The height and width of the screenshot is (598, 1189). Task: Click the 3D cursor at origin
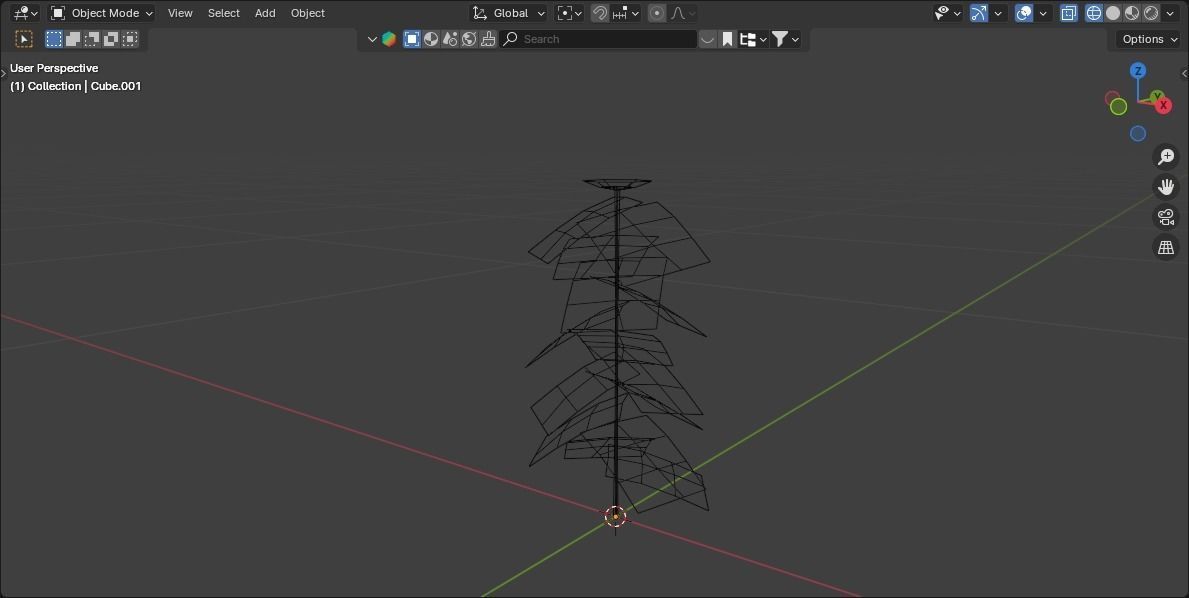point(615,517)
